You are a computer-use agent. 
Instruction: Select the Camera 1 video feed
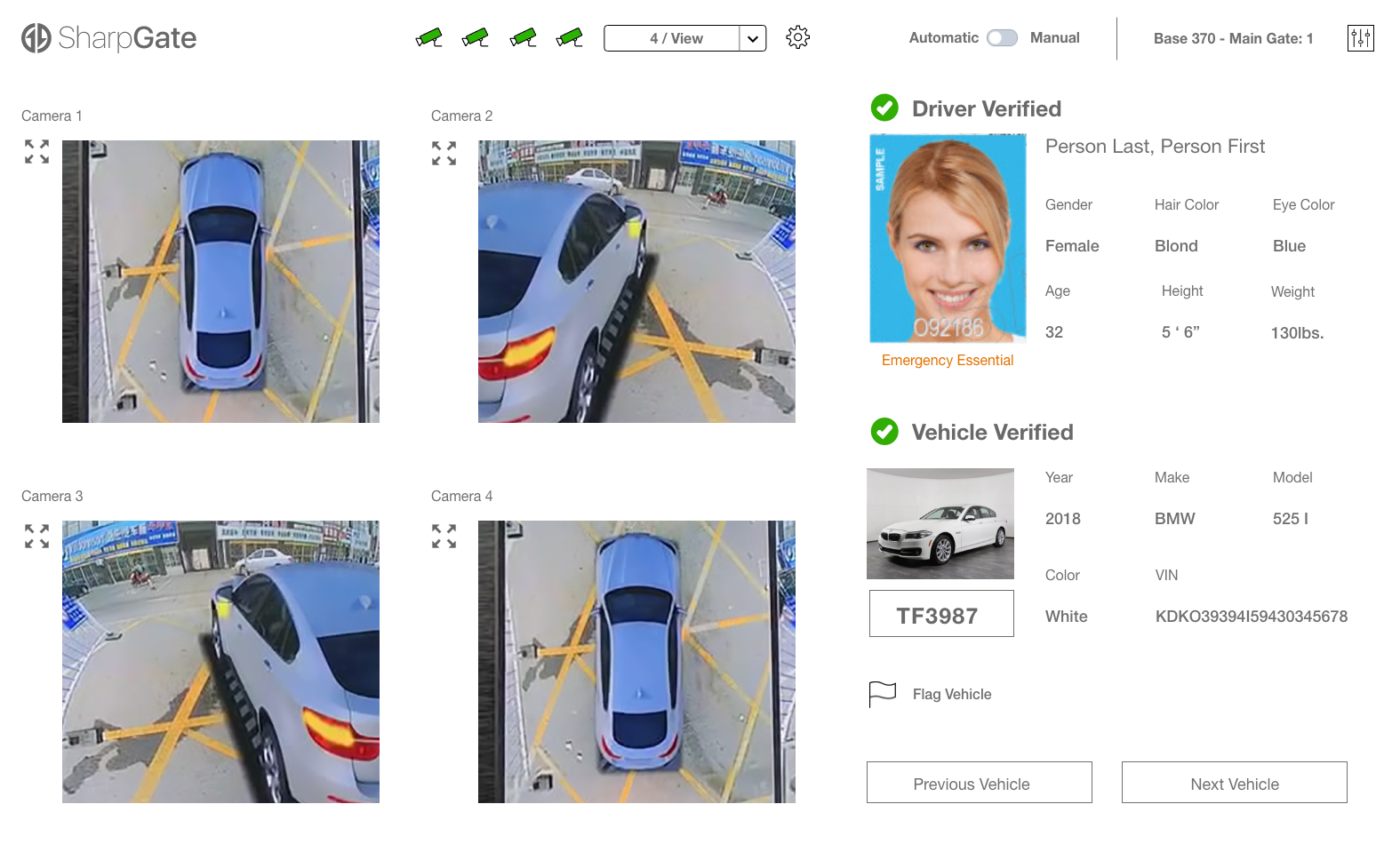click(x=220, y=282)
